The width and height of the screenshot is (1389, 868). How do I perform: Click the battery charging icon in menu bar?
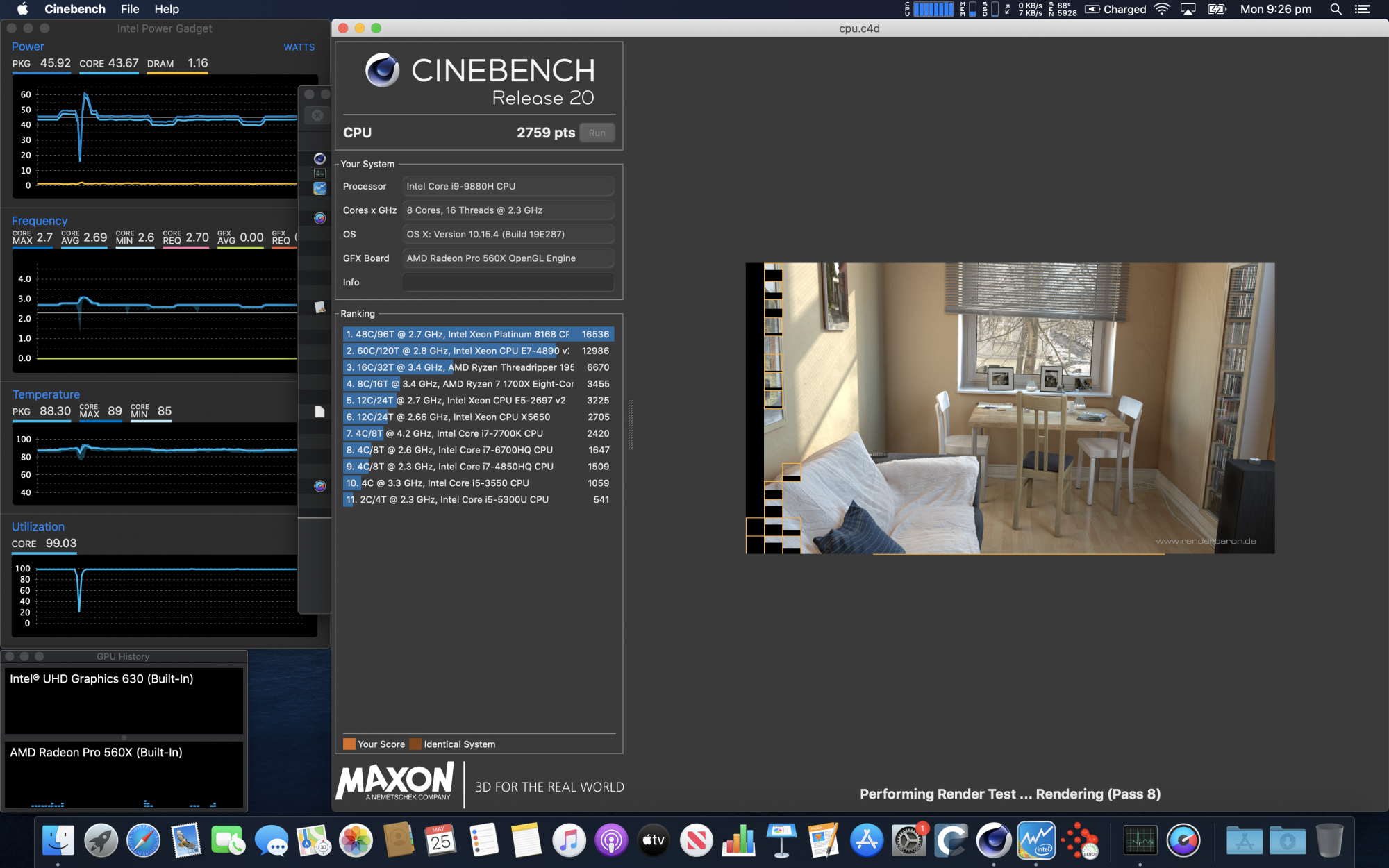(1217, 9)
